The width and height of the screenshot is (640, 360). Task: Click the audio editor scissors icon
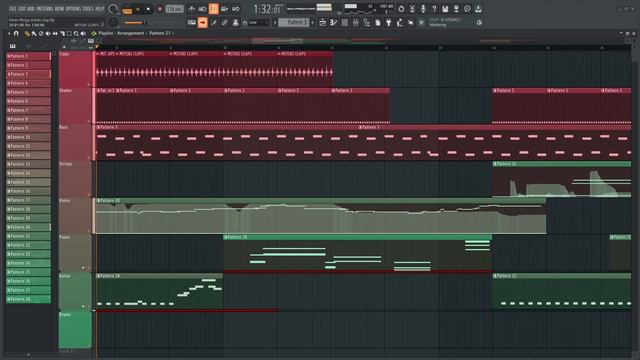[x=412, y=9]
